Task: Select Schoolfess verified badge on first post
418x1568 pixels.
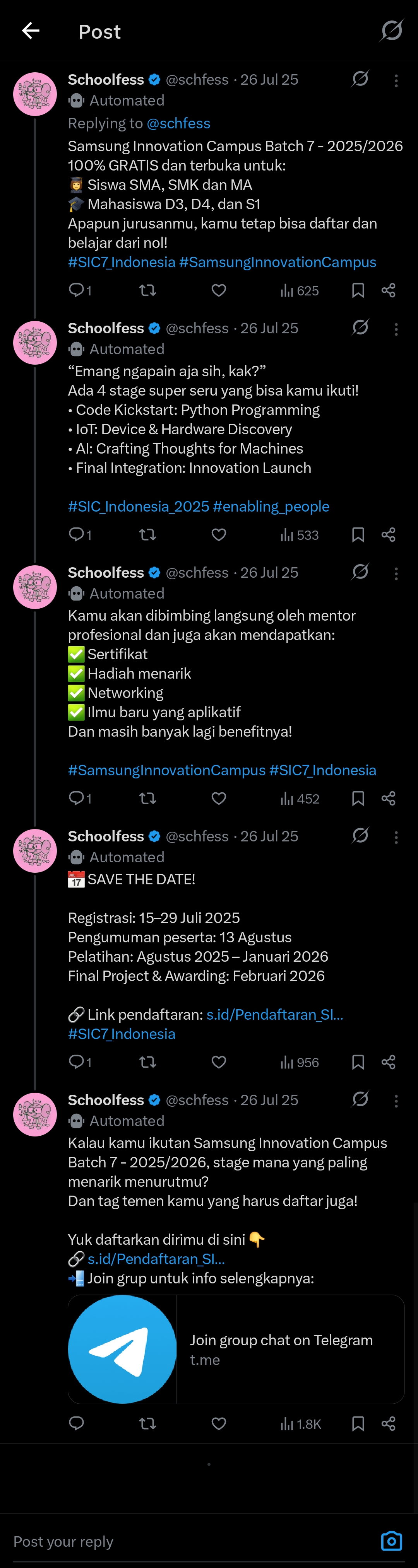Action: tap(154, 79)
